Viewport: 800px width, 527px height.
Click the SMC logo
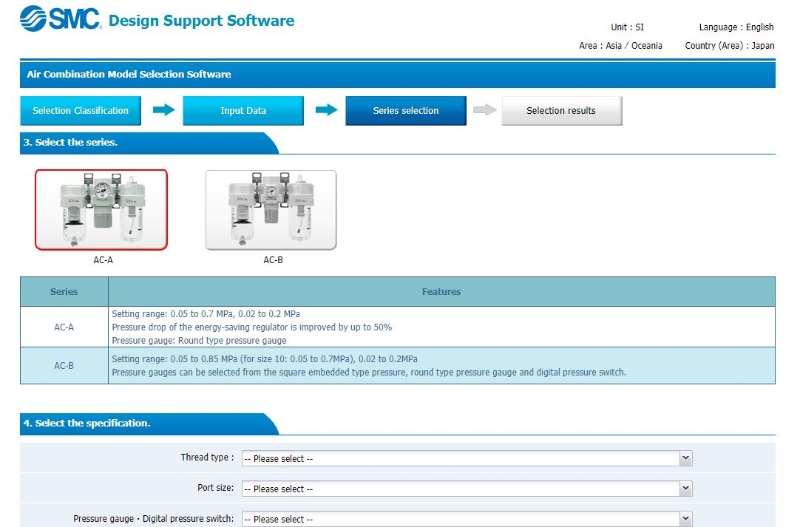[60, 19]
